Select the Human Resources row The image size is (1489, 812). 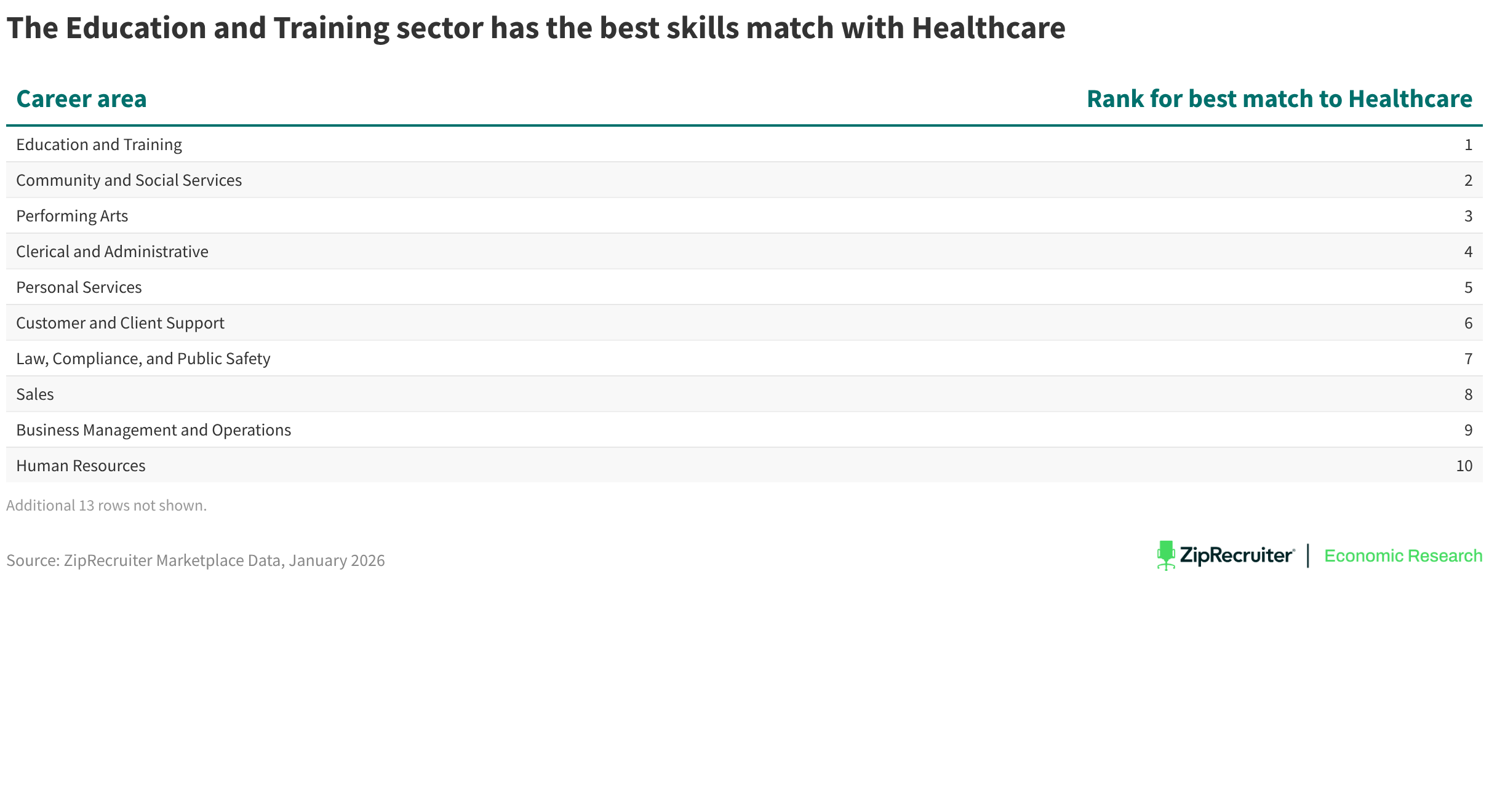[x=81, y=466]
